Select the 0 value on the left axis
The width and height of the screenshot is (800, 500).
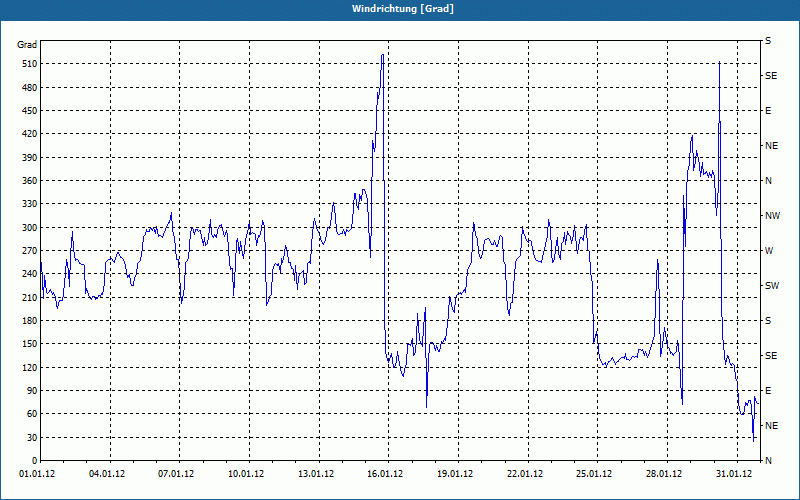[x=35, y=461]
